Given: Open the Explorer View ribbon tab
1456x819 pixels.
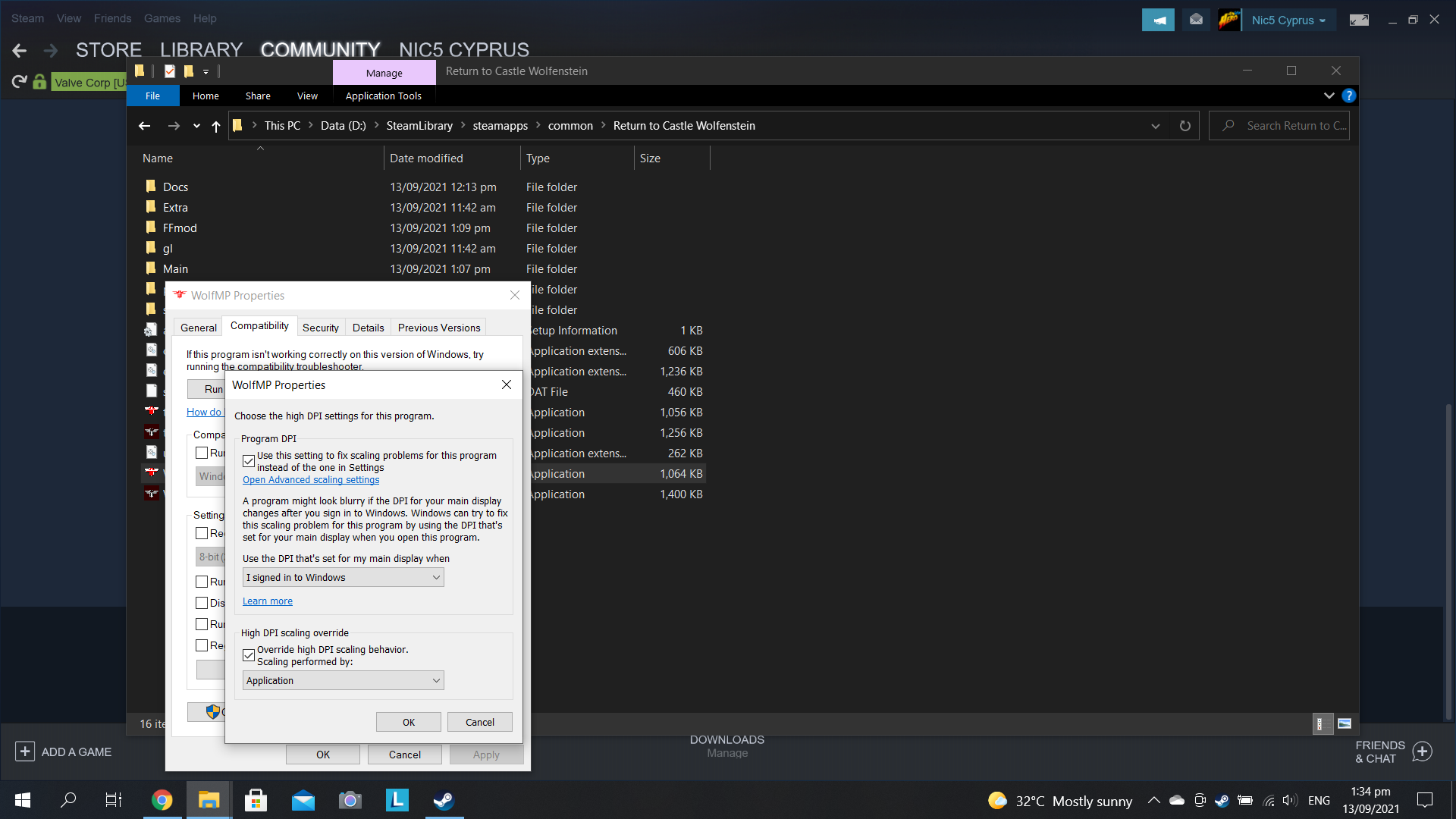Looking at the screenshot, I should point(307,96).
